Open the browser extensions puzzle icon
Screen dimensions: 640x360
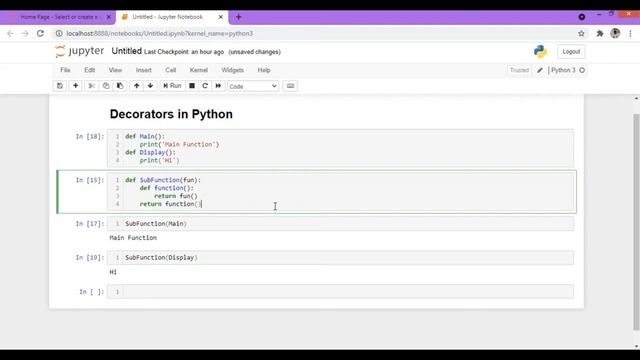click(x=600, y=33)
